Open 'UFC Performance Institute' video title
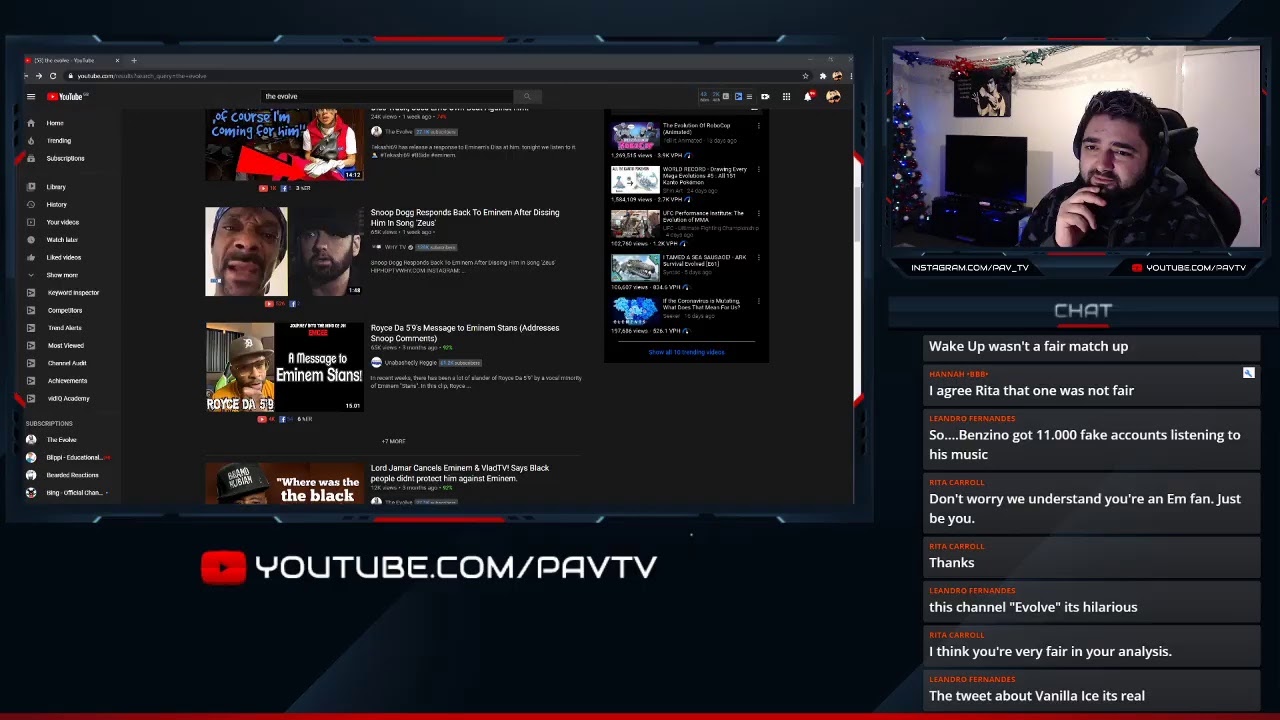The height and width of the screenshot is (720, 1280). [703, 216]
